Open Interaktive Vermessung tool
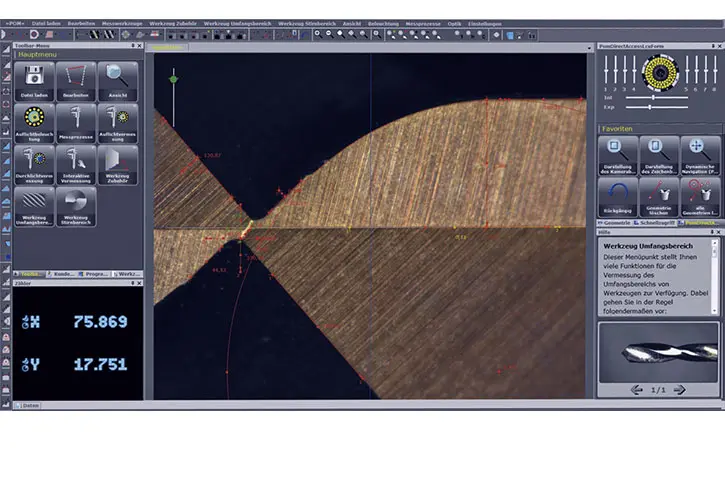Image resolution: width=725 pixels, height=480 pixels. 76,164
